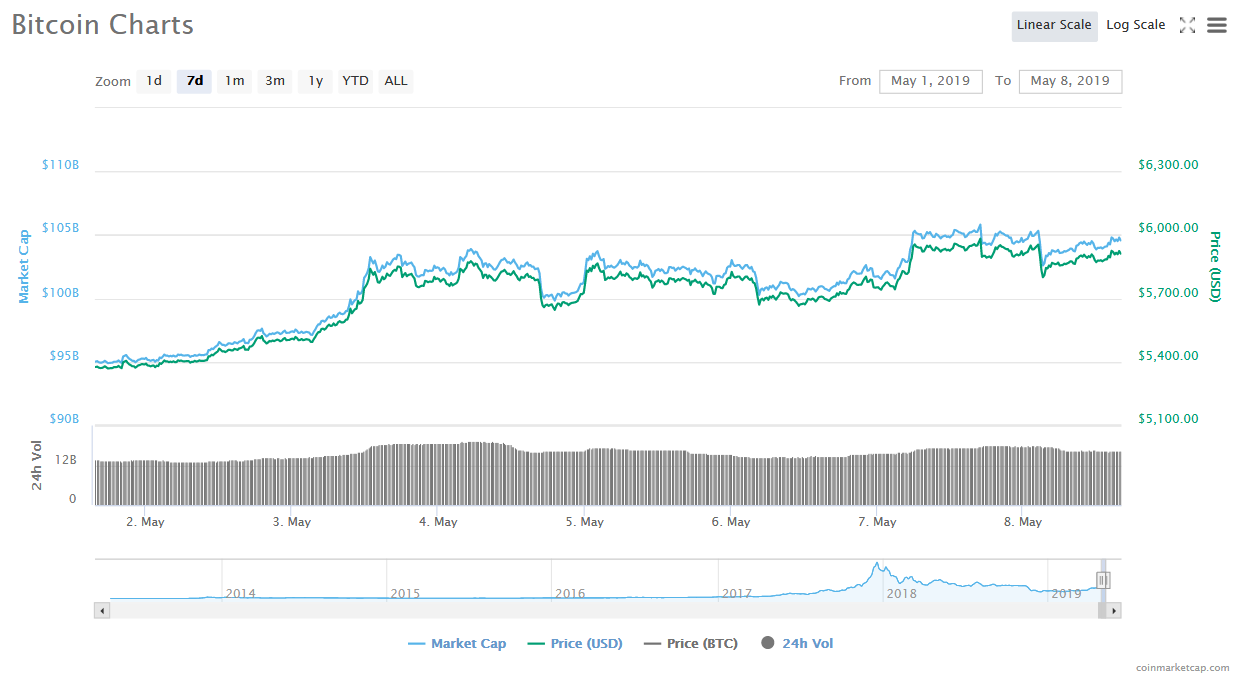Click the coinmarketcap.com credit link

1183,667
